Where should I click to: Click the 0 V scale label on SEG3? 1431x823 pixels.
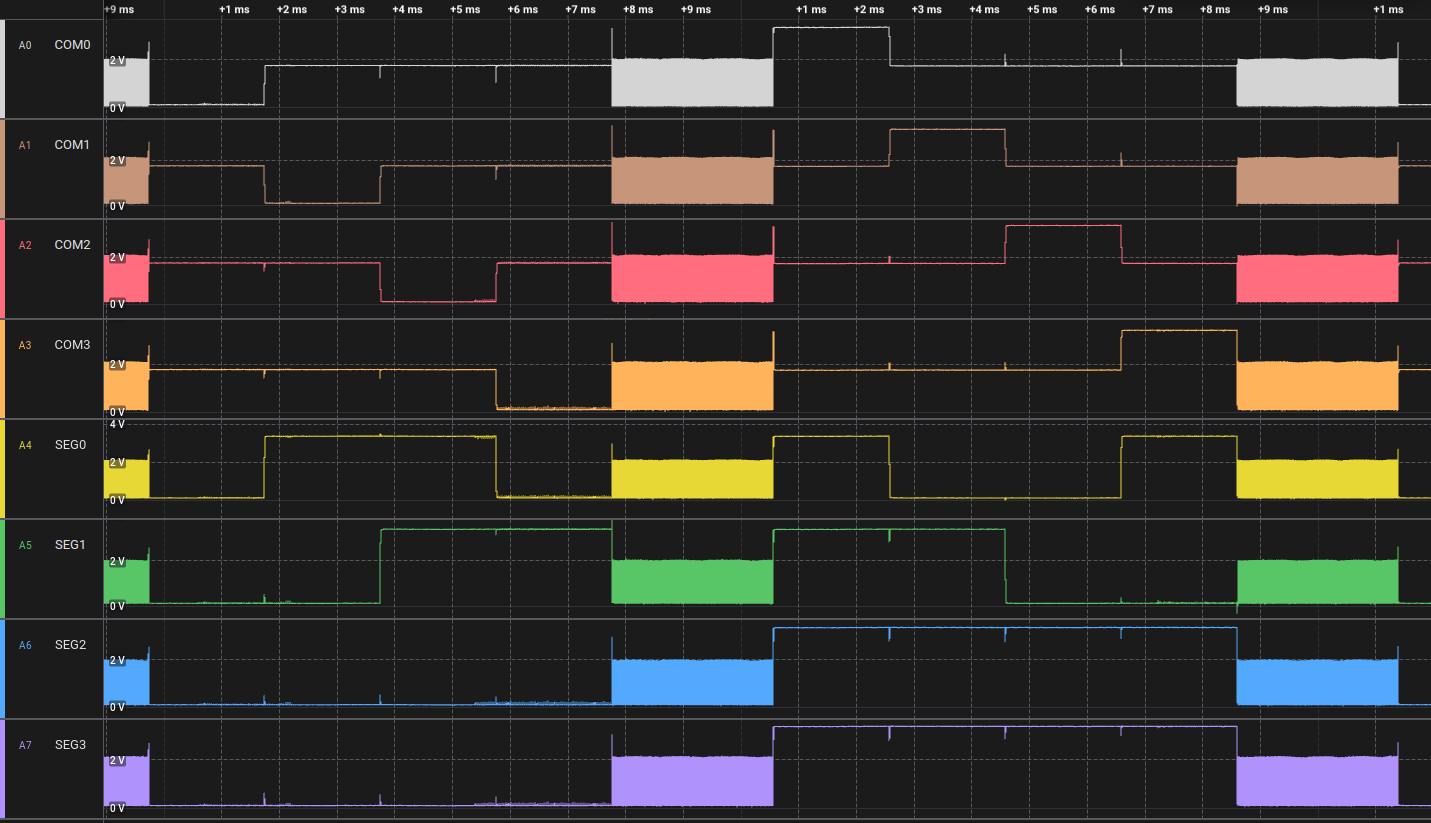coord(117,807)
